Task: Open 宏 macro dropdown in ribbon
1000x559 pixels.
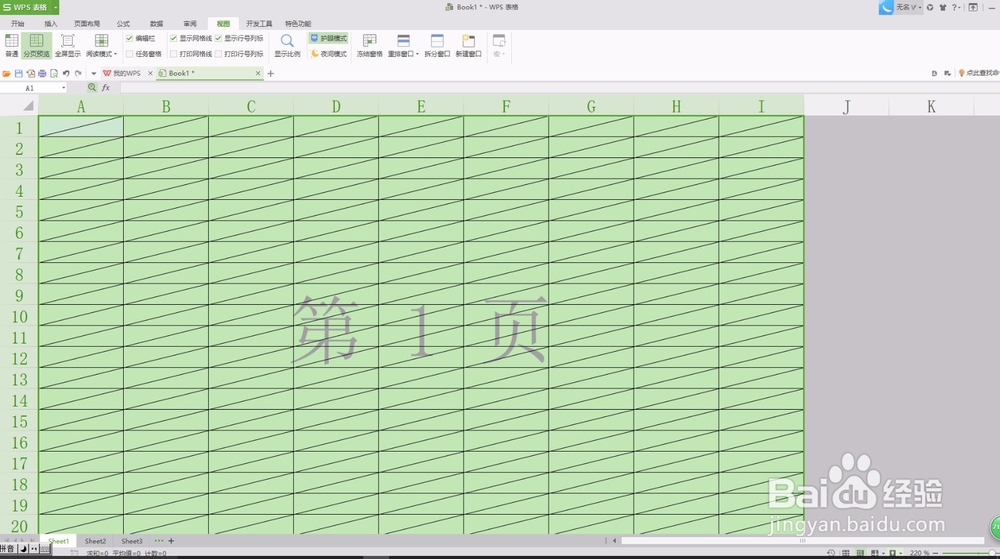Action: 499,46
